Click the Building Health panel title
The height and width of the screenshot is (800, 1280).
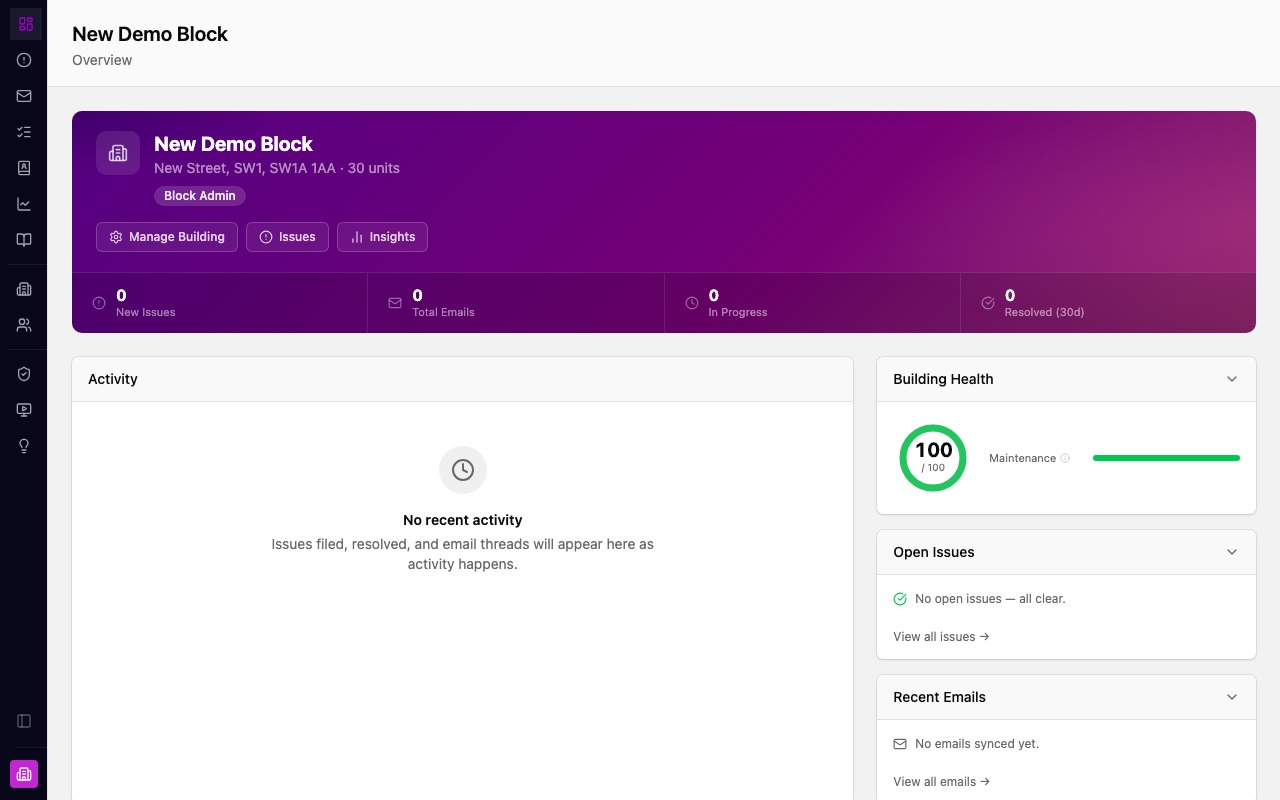coord(943,379)
